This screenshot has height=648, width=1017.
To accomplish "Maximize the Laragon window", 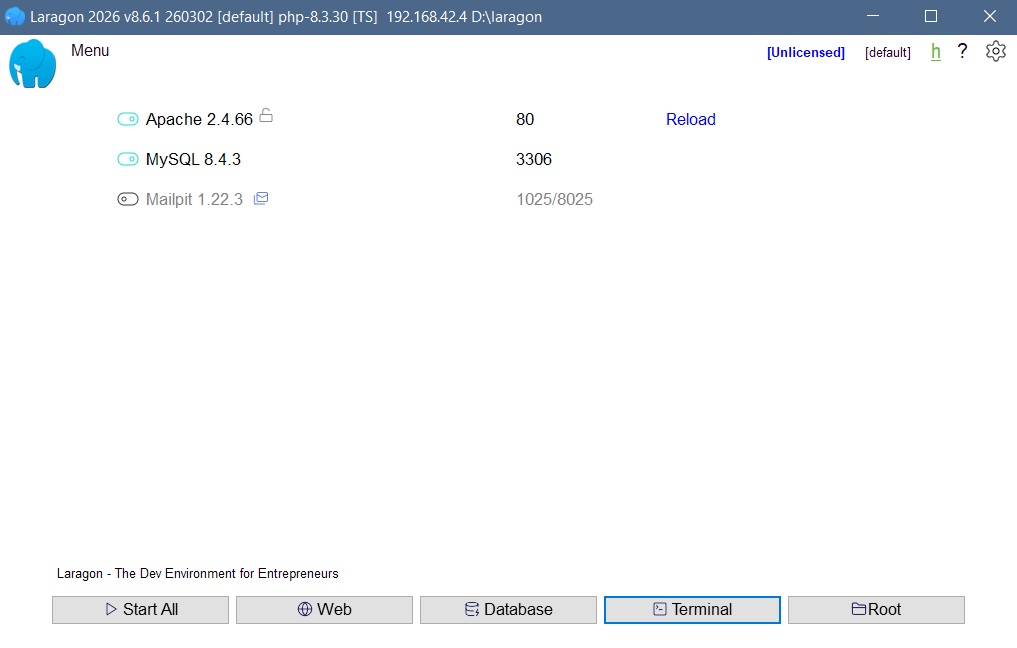I will [x=931, y=16].
